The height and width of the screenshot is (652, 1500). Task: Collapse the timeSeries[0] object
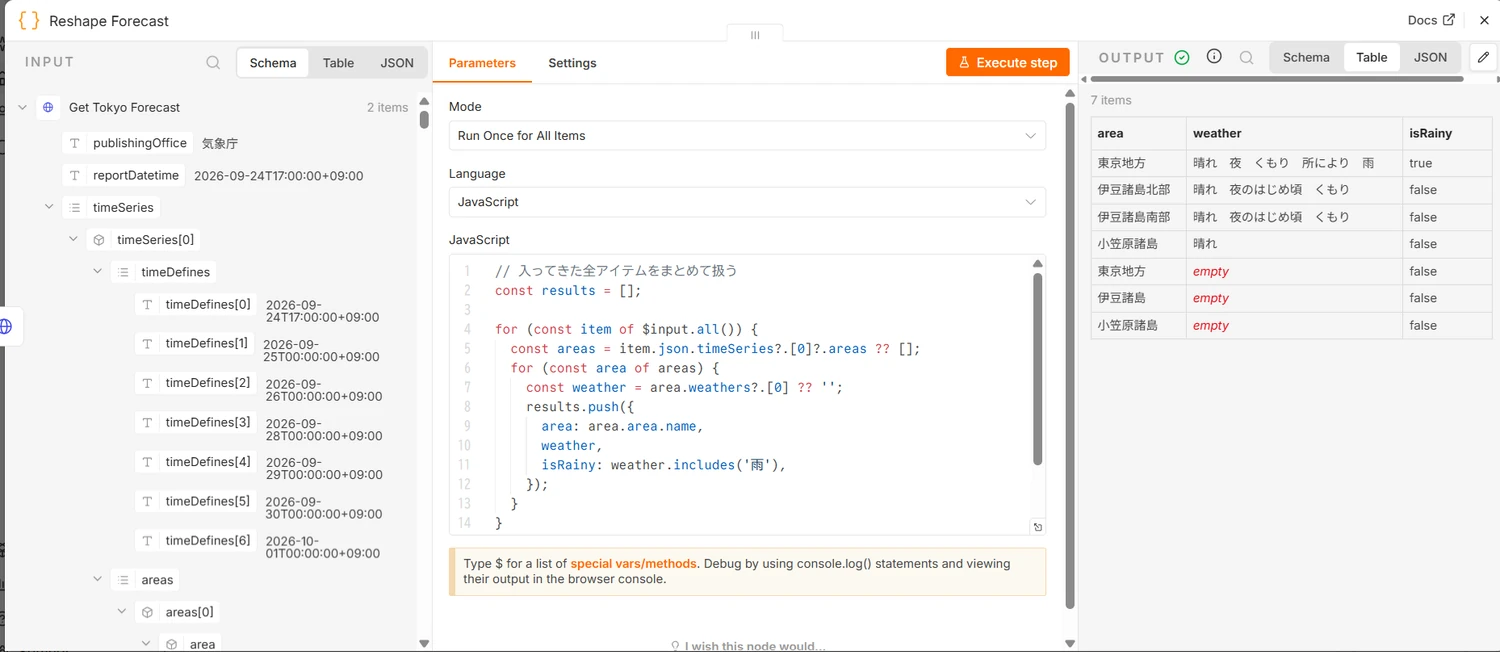coord(73,240)
